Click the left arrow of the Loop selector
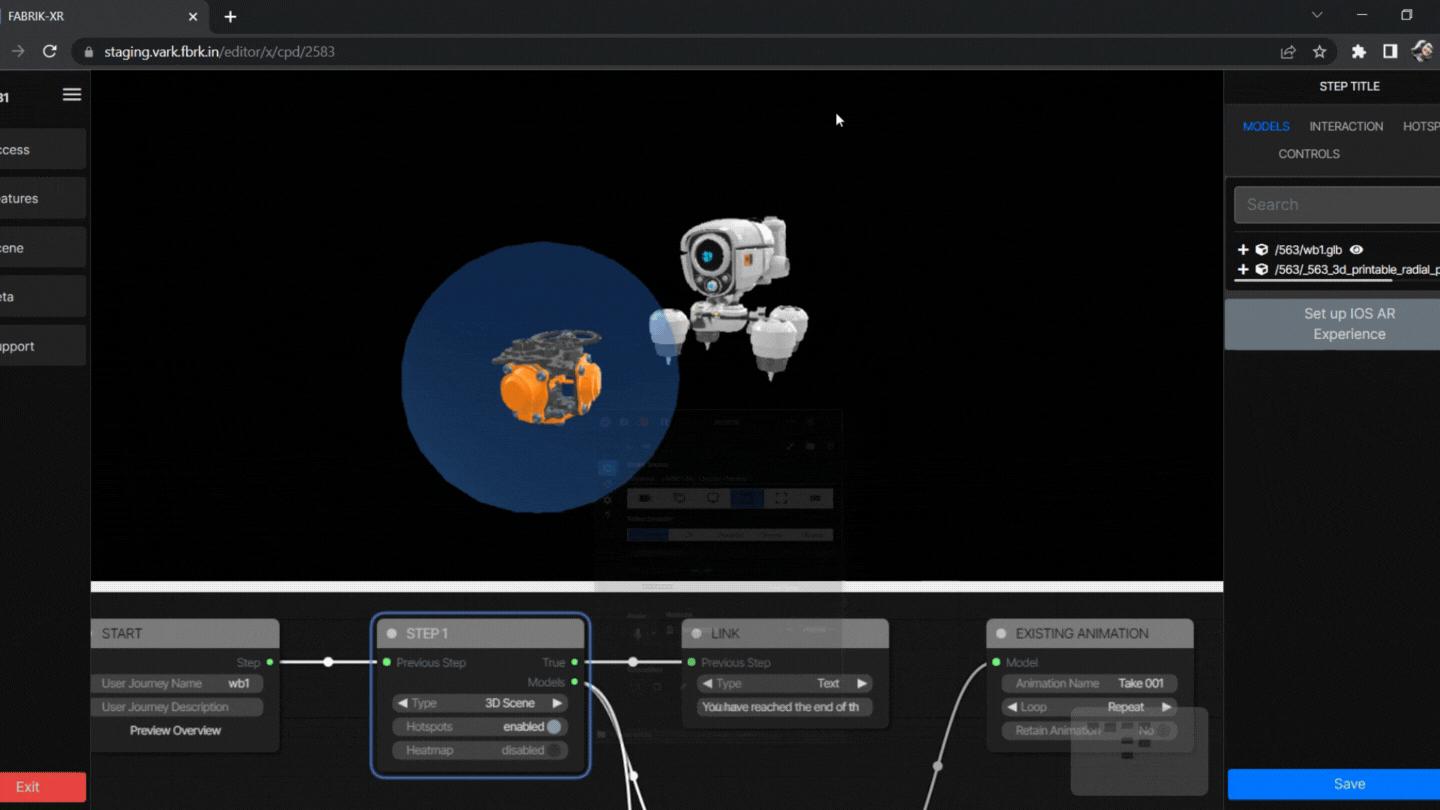This screenshot has width=1440, height=810. 1012,707
